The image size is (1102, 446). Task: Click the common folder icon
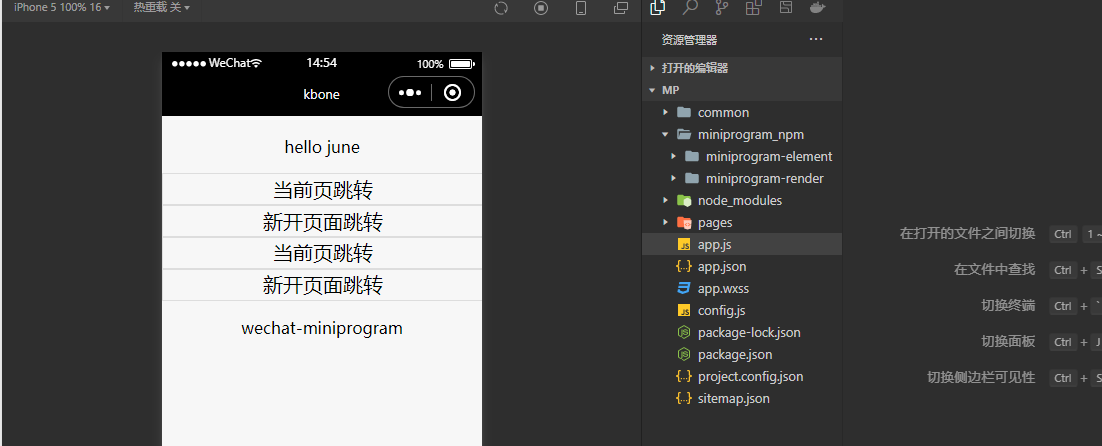(x=683, y=112)
